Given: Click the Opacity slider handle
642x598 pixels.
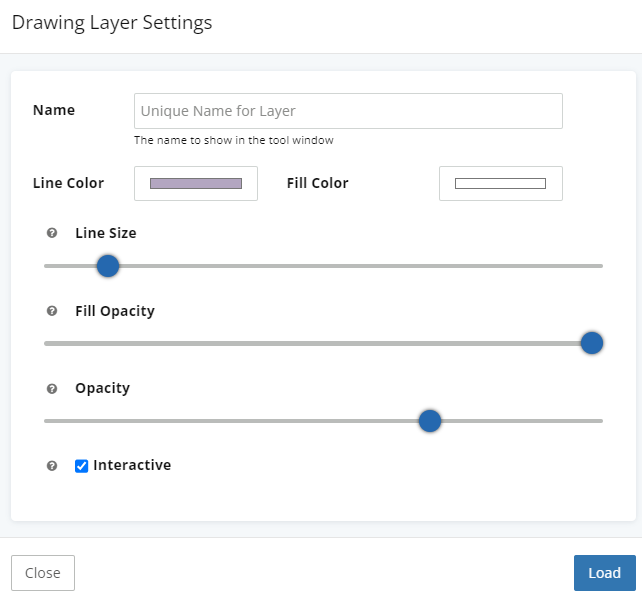Looking at the screenshot, I should (430, 421).
